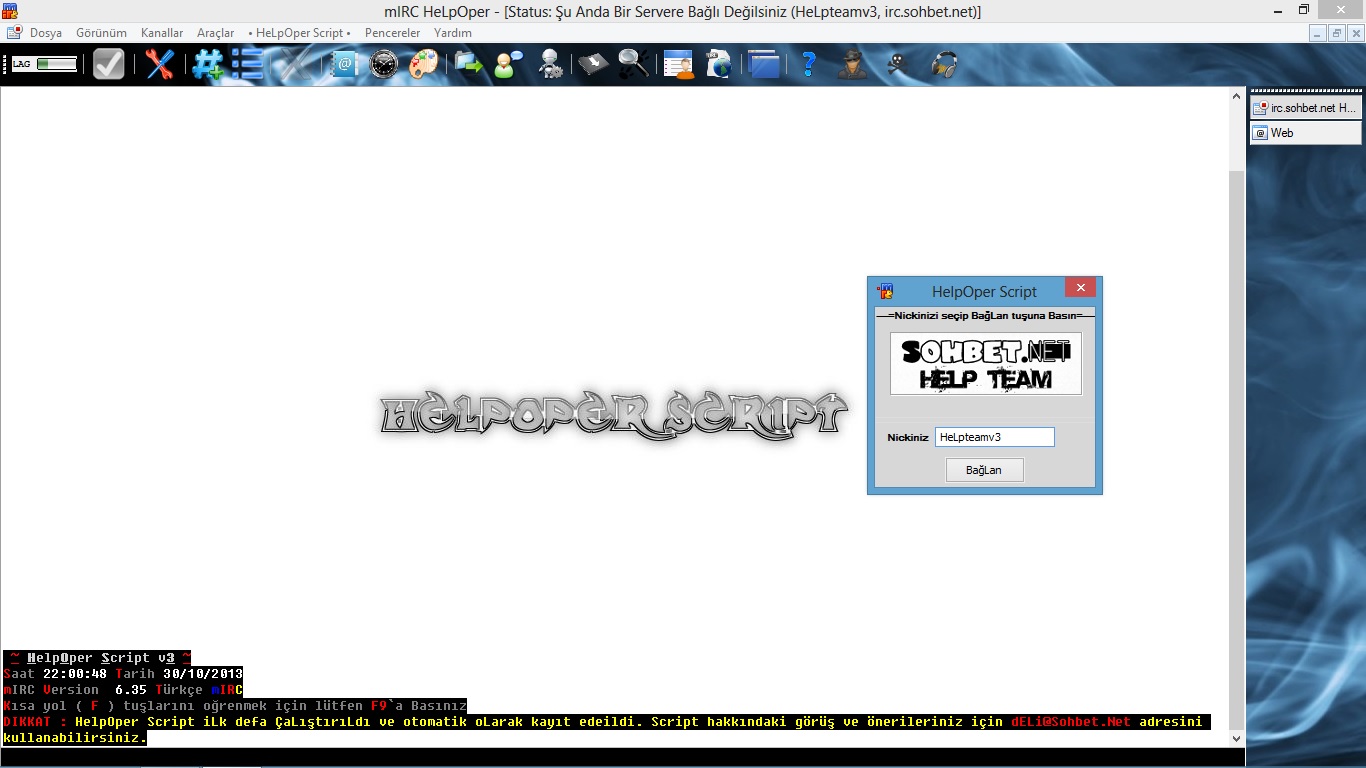Open the Dosya menu
The image size is (1366, 768).
[45, 33]
